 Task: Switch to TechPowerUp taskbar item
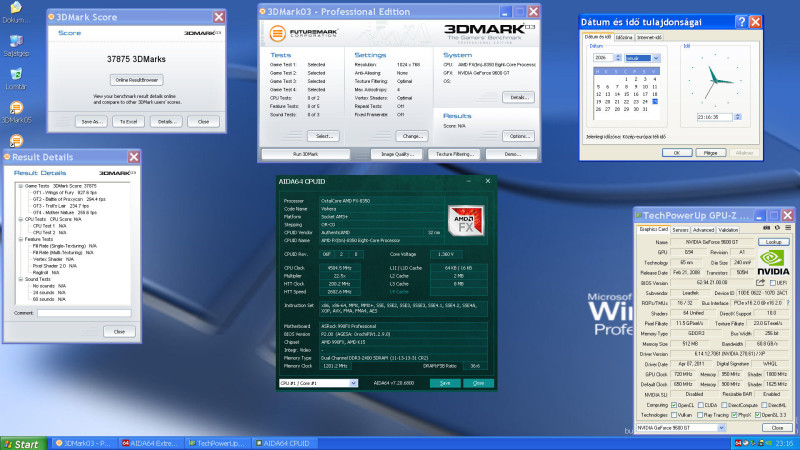217,443
